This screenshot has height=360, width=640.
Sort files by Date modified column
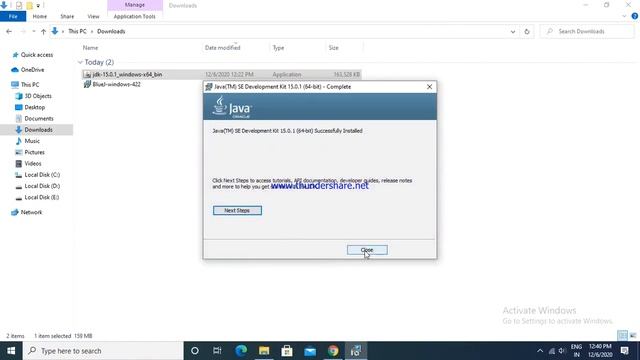222,48
